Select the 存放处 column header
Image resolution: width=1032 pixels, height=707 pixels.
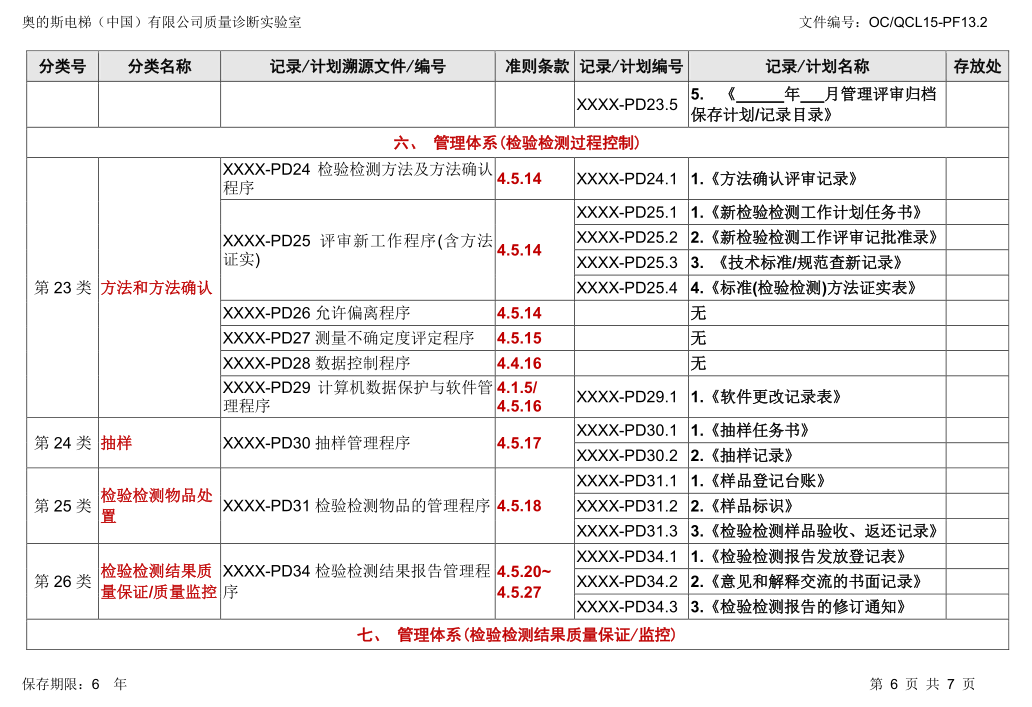coord(977,66)
